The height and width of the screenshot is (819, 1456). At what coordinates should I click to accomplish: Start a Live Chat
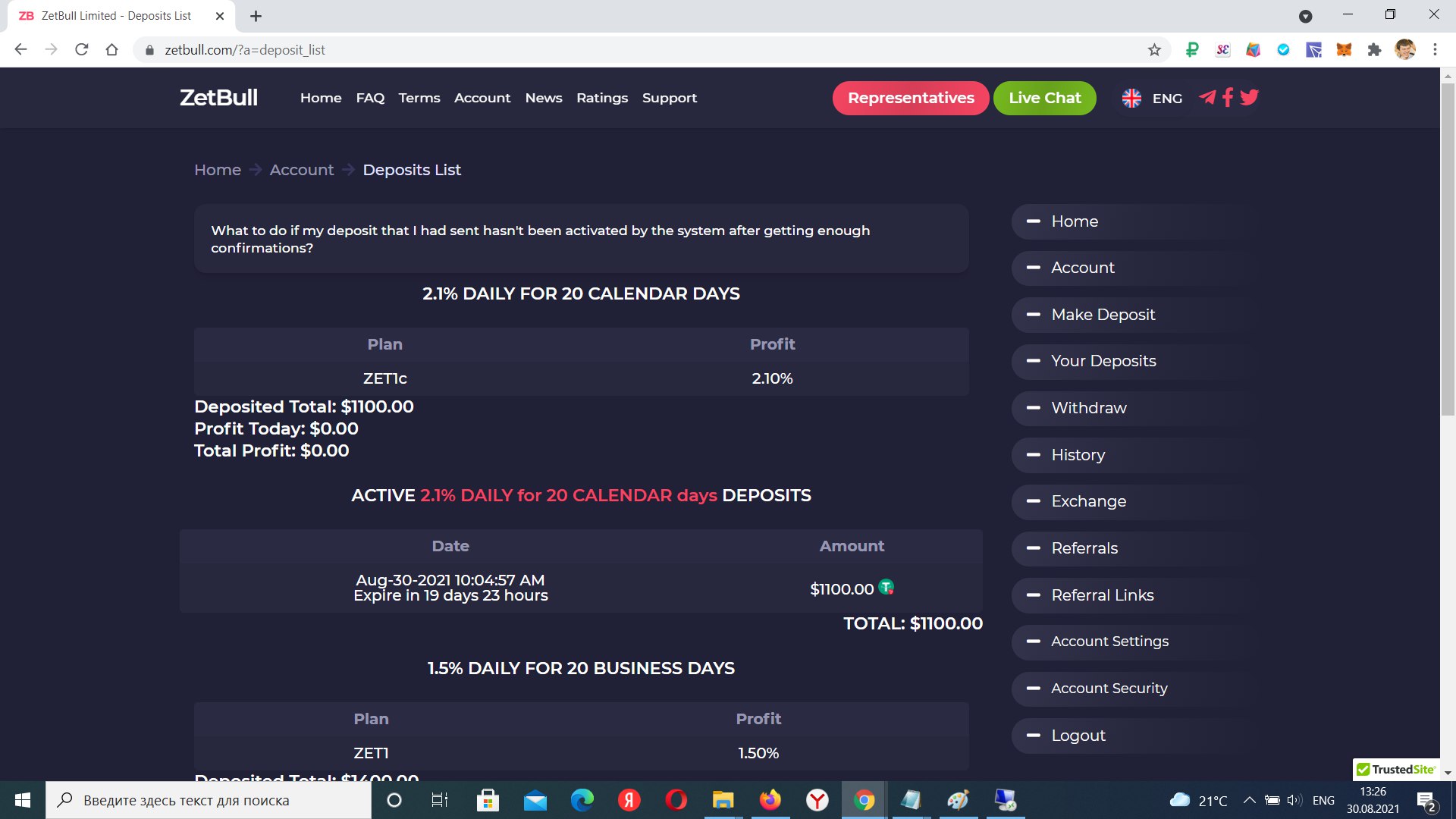1045,98
